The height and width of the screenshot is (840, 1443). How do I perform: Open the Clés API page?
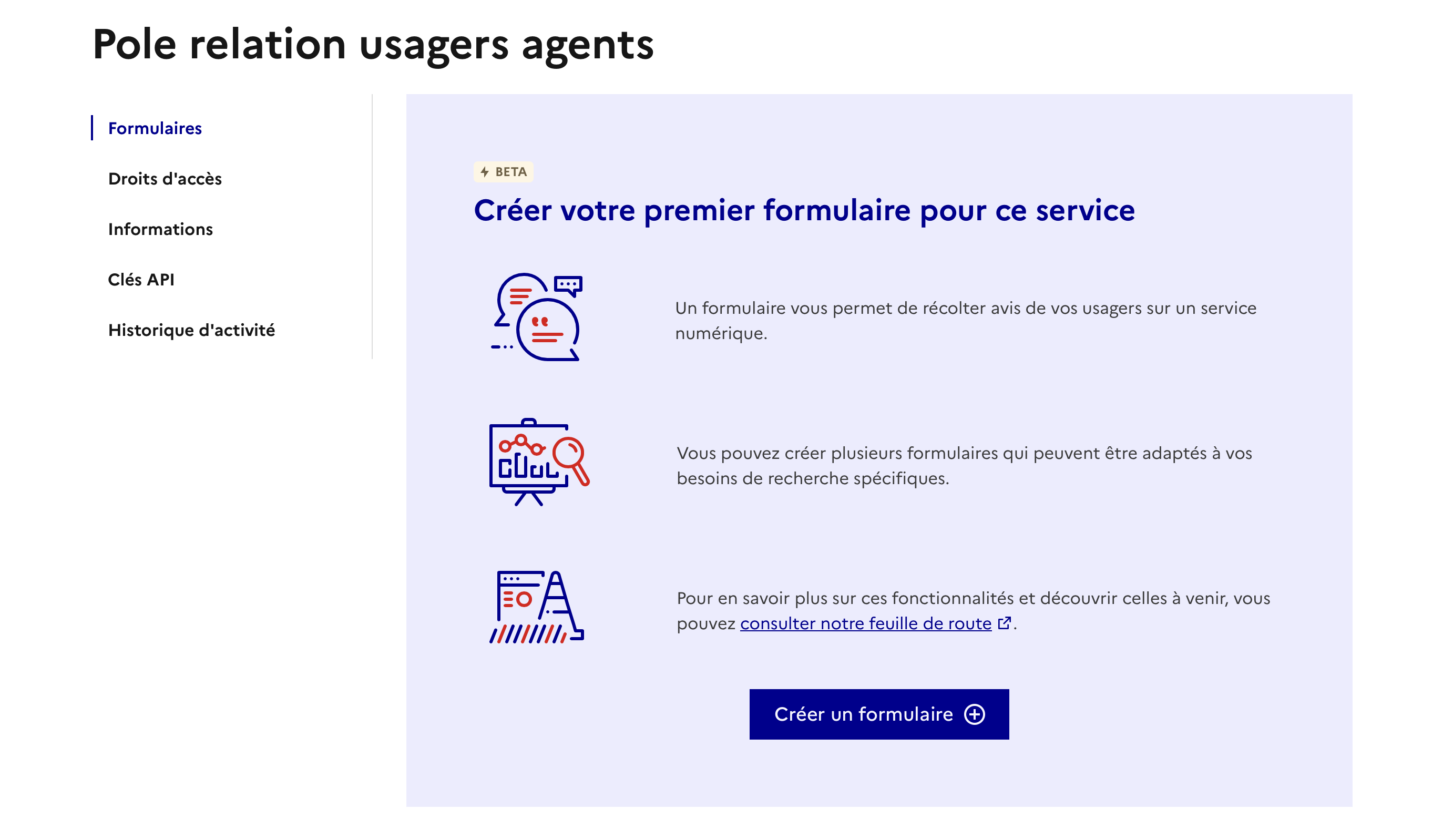(141, 280)
